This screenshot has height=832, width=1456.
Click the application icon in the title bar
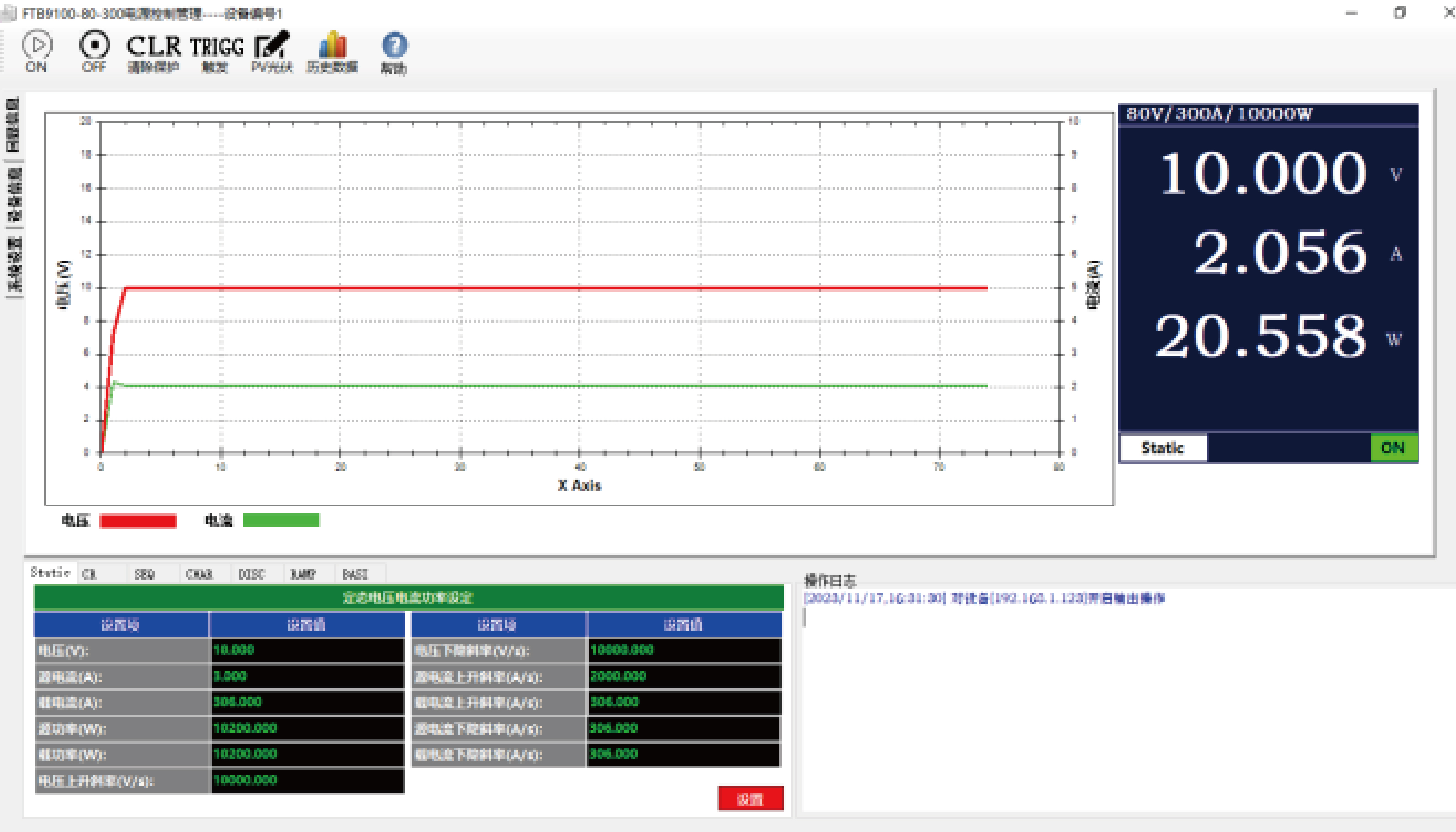point(9,13)
